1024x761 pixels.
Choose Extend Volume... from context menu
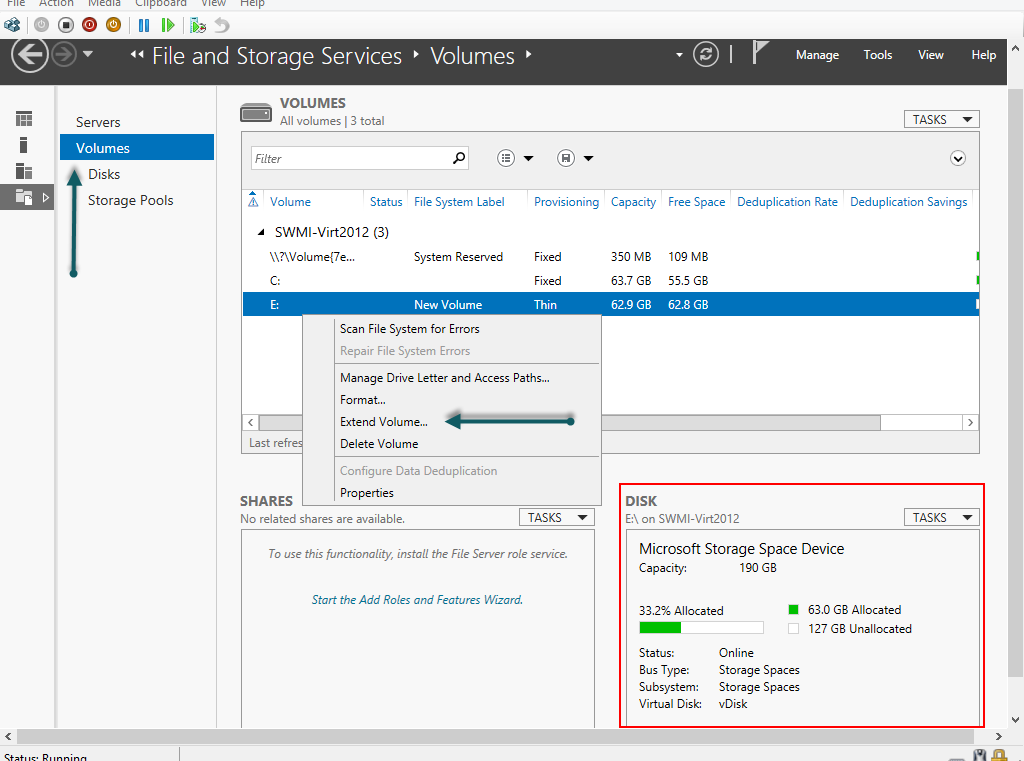(x=383, y=422)
